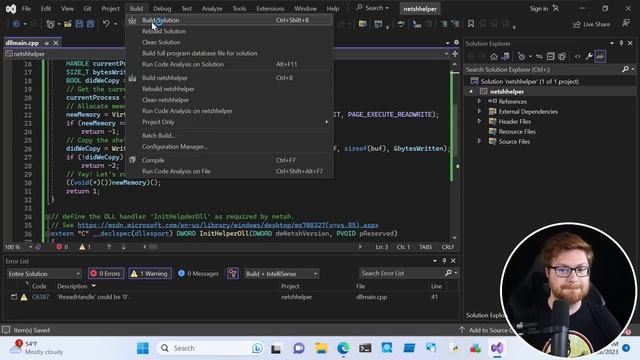Close the dllmain.cpp tab
Screen dimensions: 640x360
point(56,43)
